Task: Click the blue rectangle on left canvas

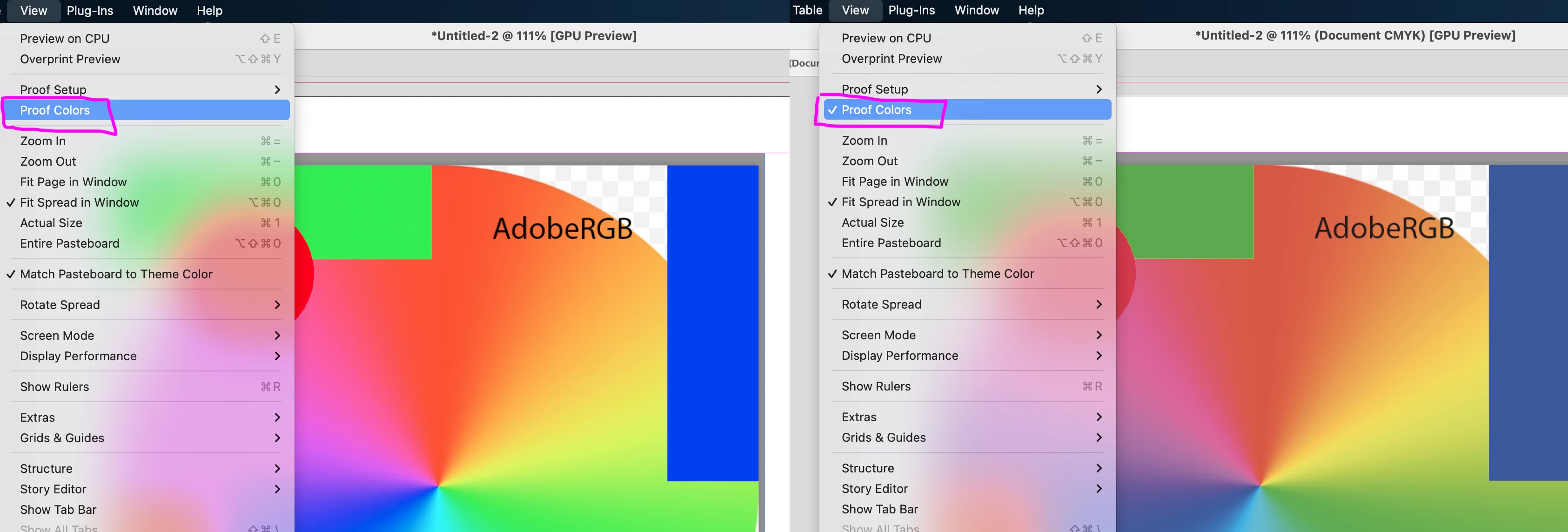Action: point(712,323)
